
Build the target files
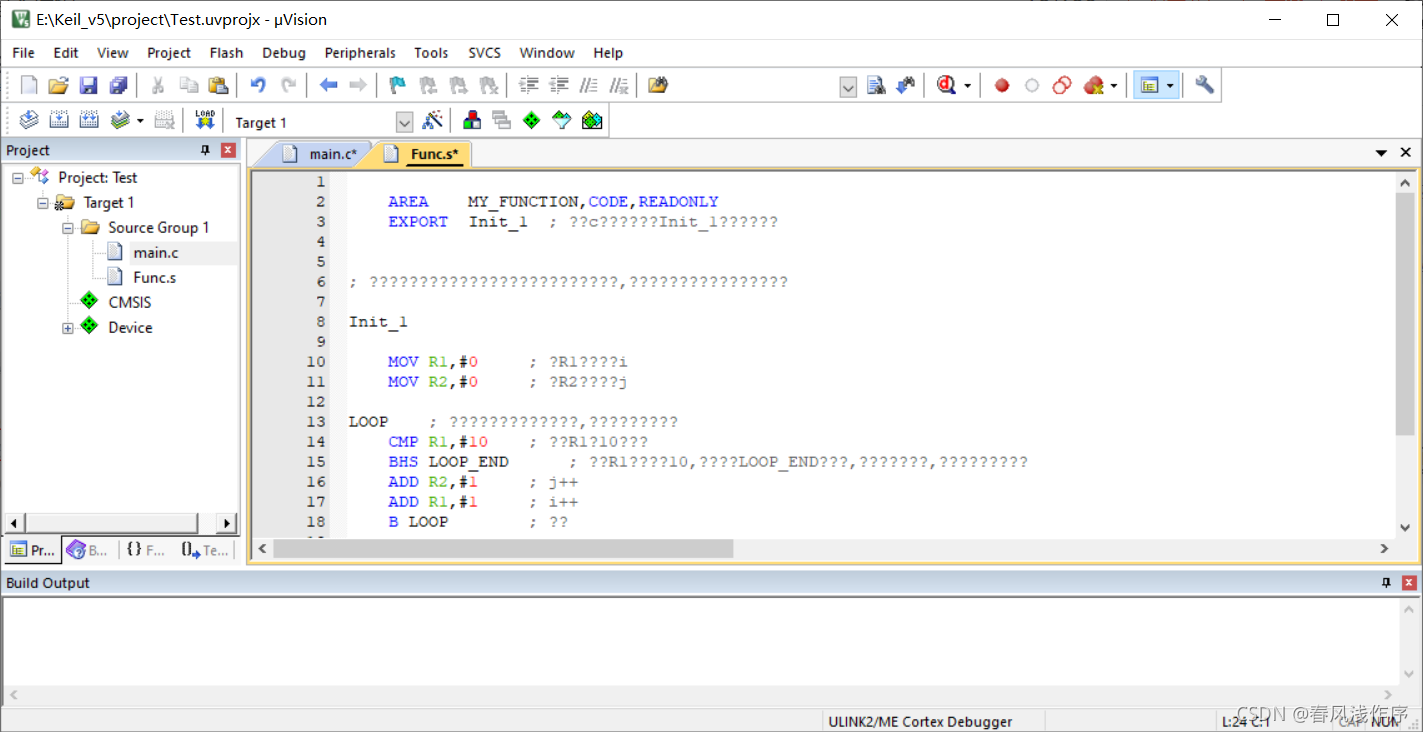point(59,121)
